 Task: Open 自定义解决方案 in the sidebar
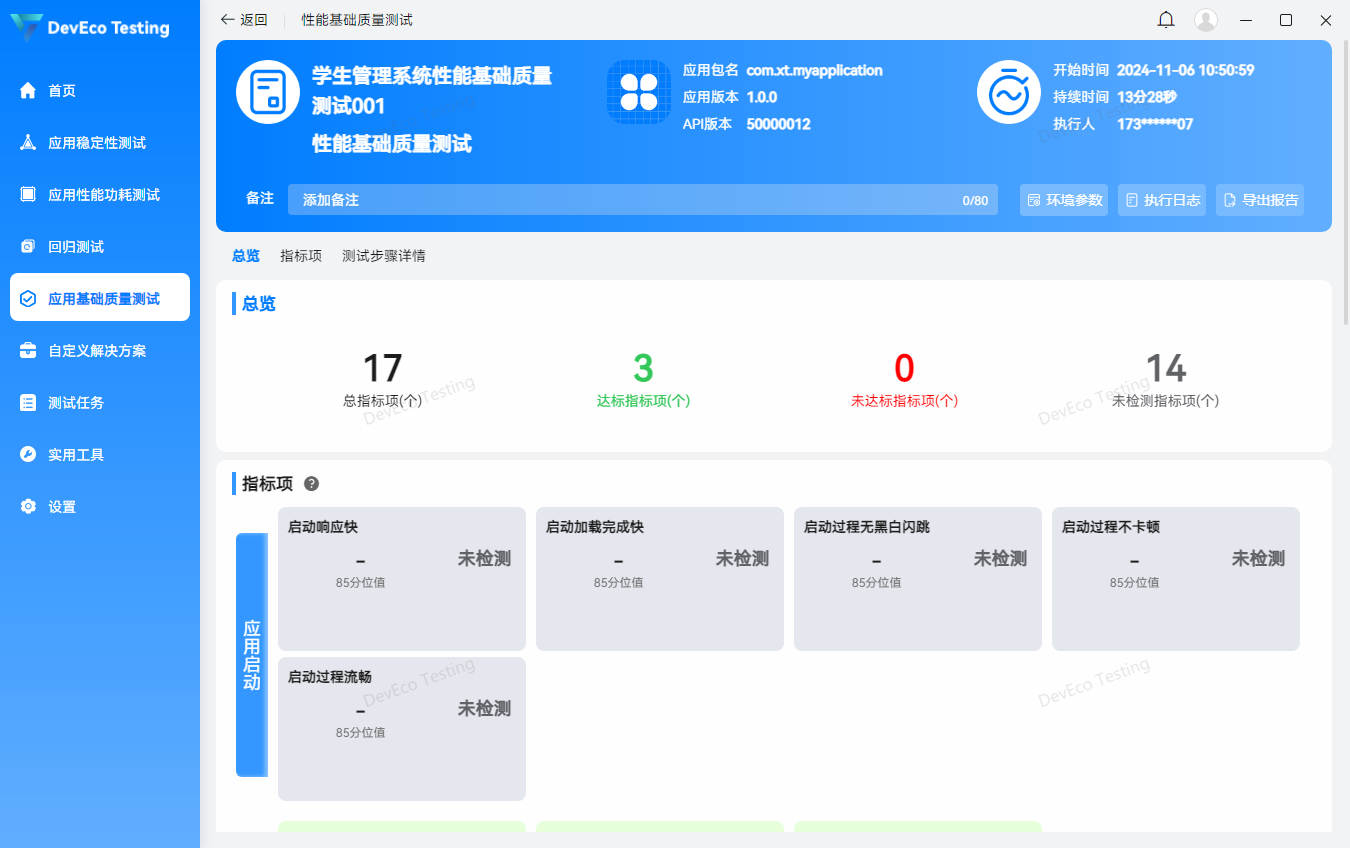click(x=100, y=351)
